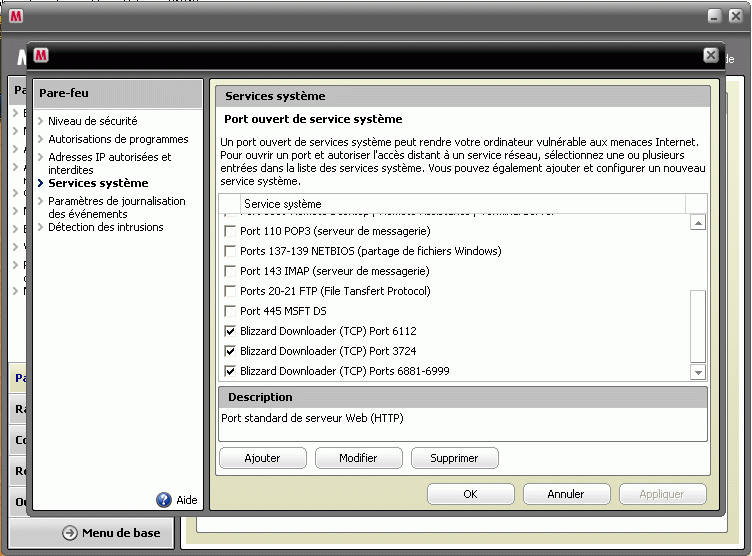Enable Port 110 POP3 checkbox
The width and height of the screenshot is (752, 556).
[x=231, y=231]
